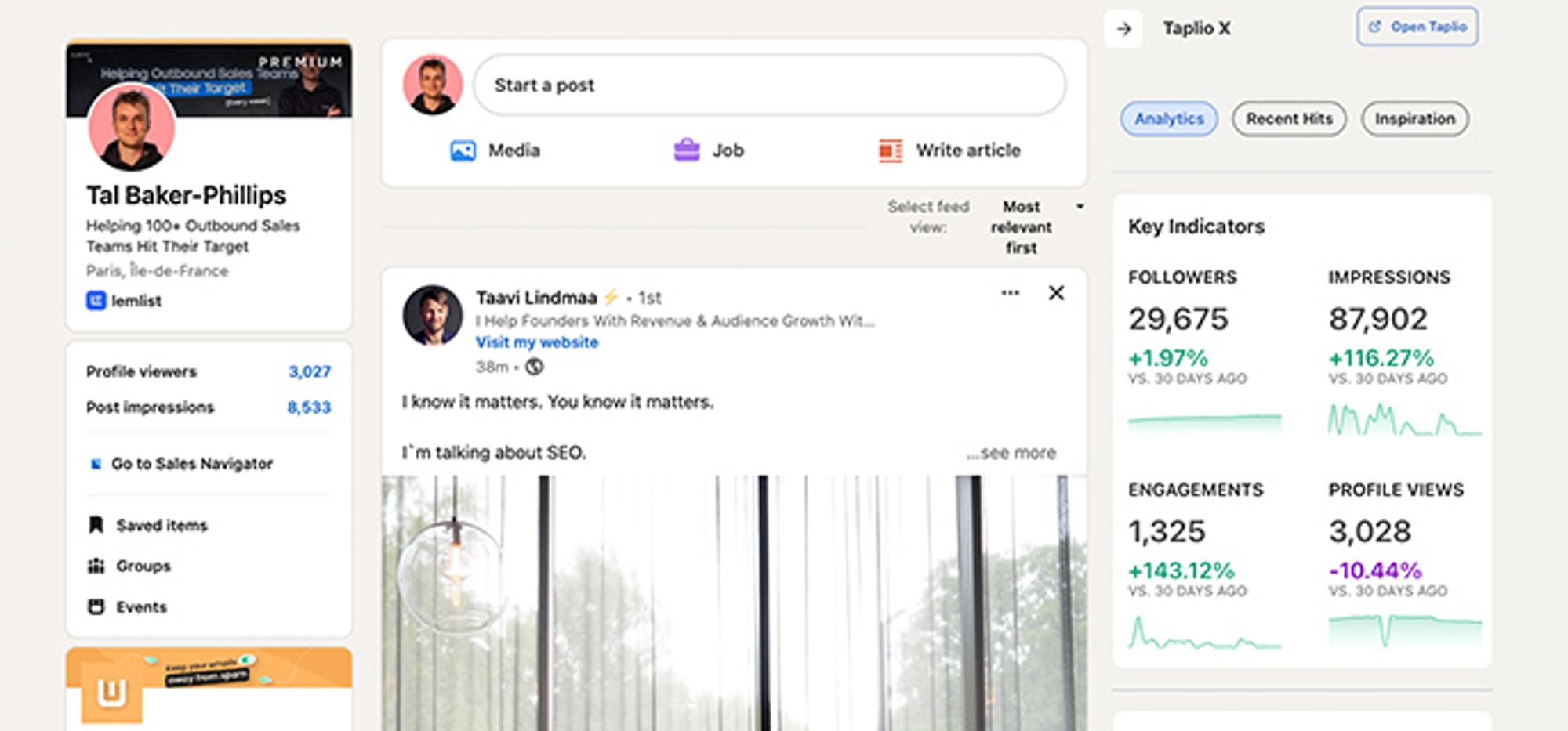Switch to the Recent Hits tab
The image size is (1568, 731).
pyautogui.click(x=1289, y=119)
